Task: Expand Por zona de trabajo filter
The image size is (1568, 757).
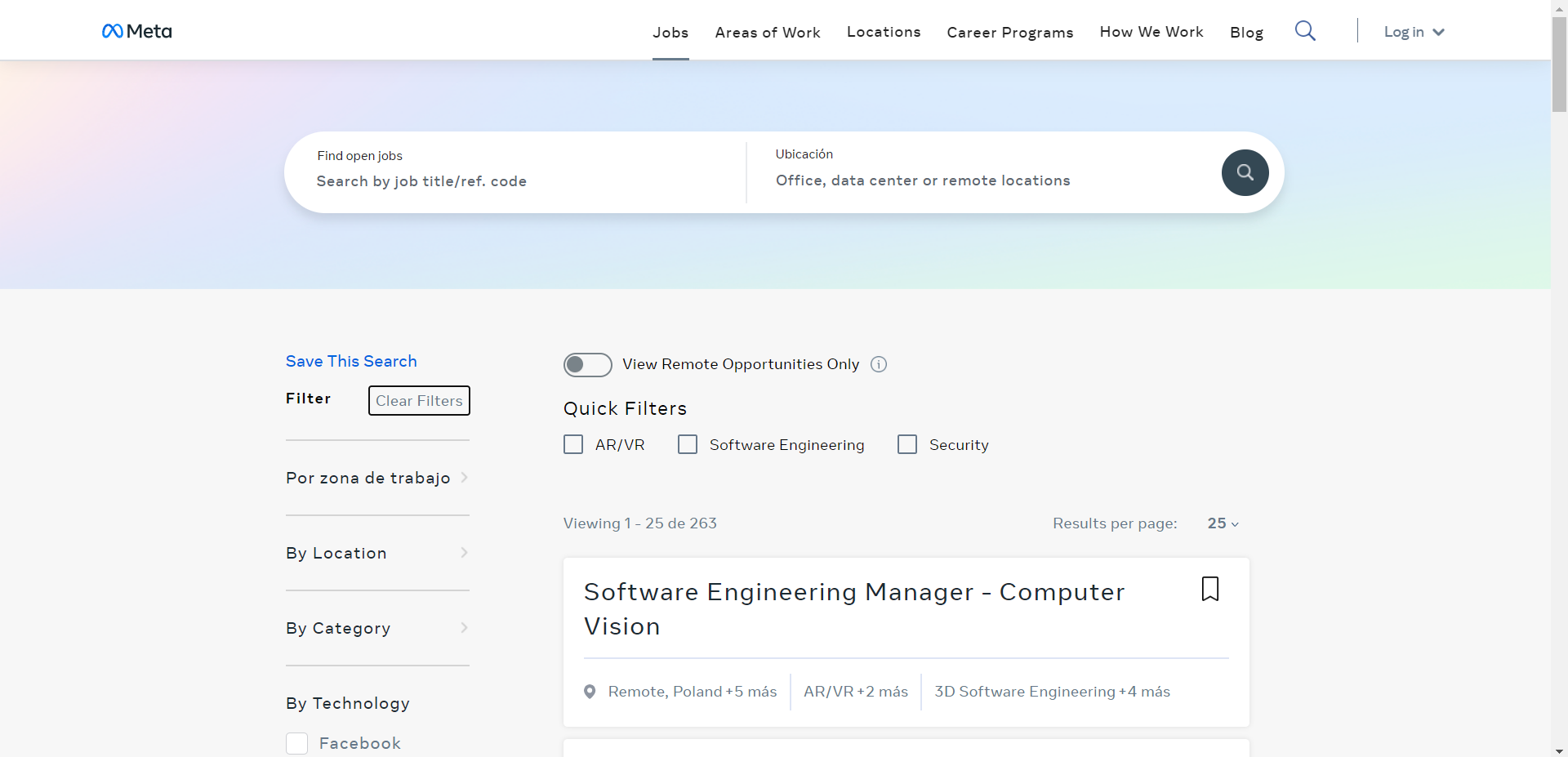Action: [x=376, y=478]
